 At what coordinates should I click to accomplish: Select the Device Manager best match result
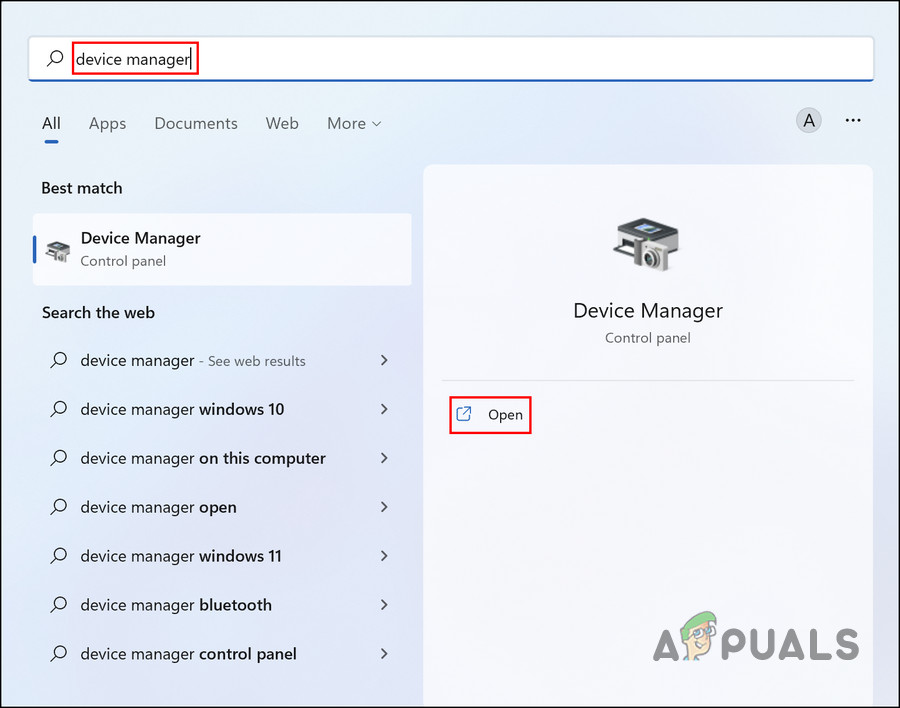[222, 249]
